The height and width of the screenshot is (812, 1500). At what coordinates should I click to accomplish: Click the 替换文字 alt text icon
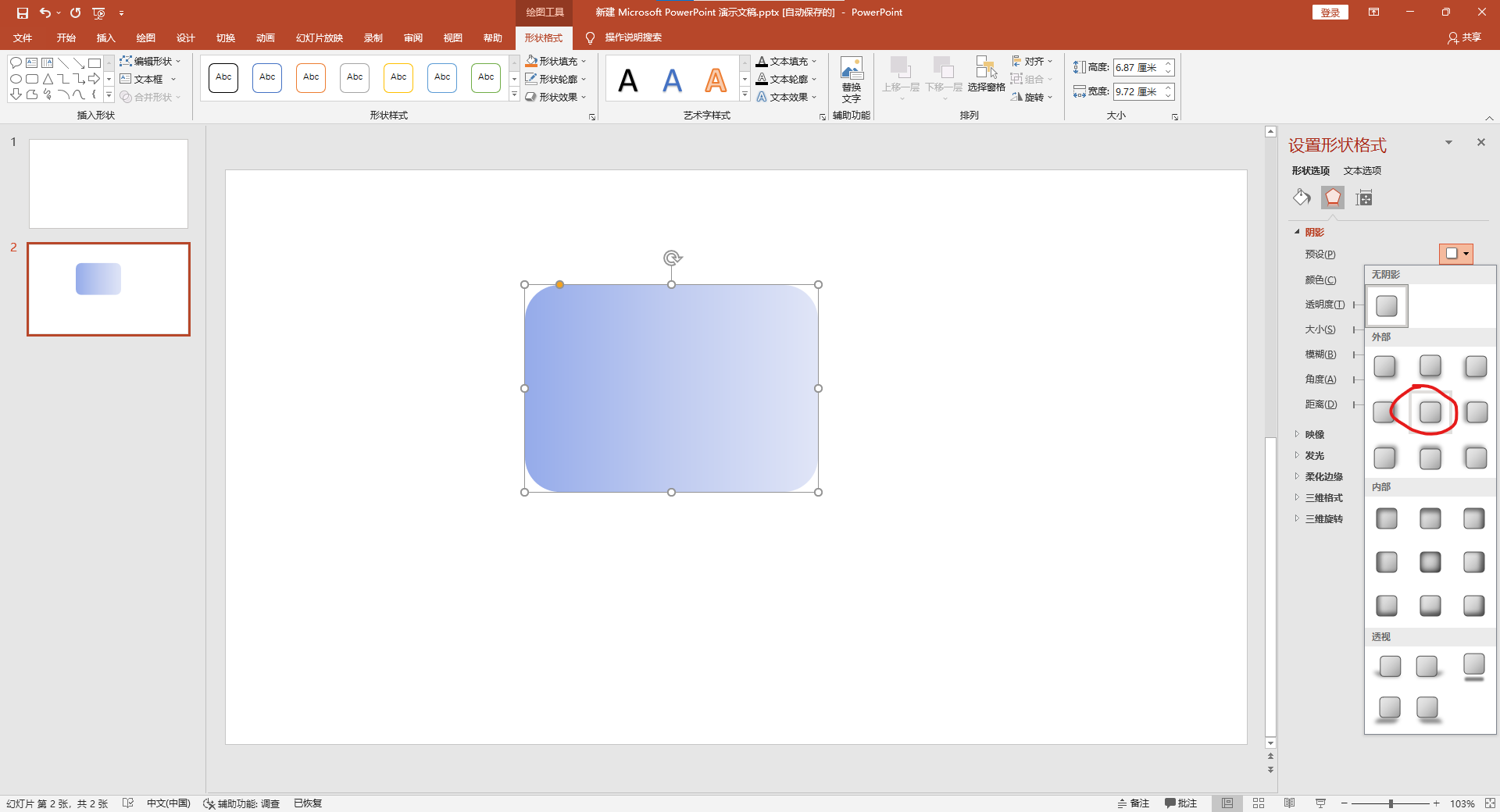click(x=852, y=80)
